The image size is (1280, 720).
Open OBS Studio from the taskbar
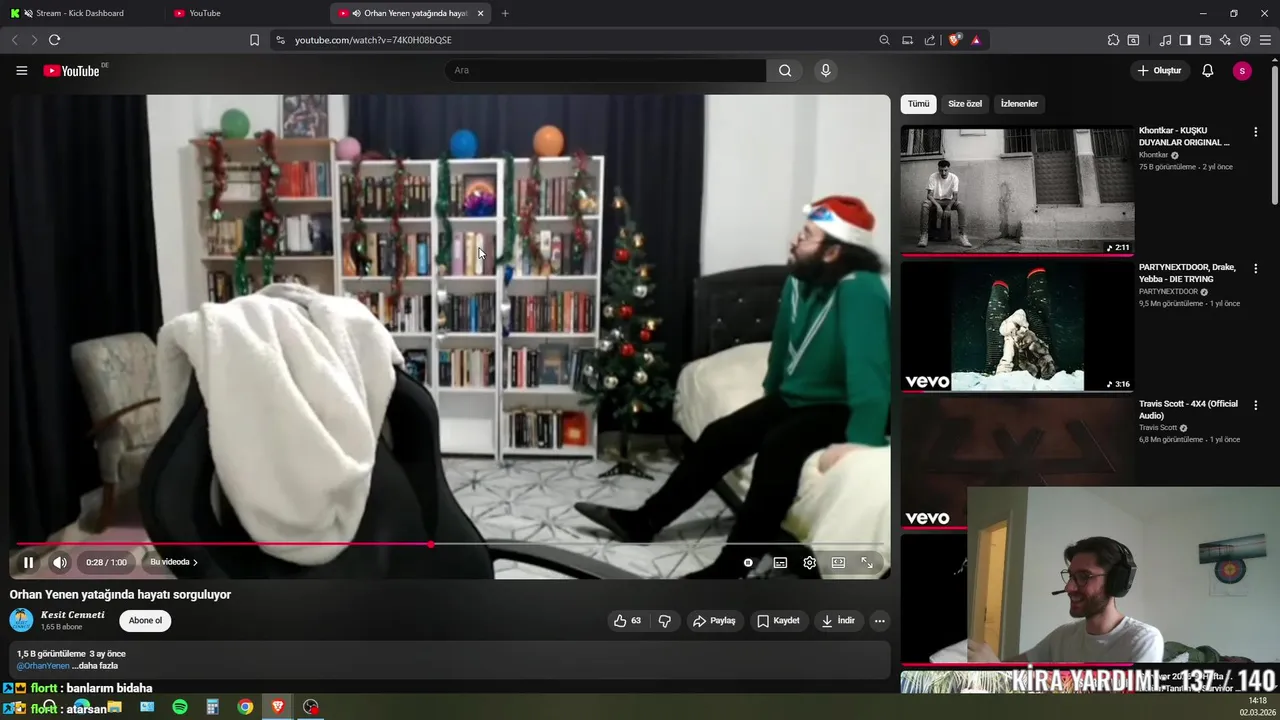[311, 707]
